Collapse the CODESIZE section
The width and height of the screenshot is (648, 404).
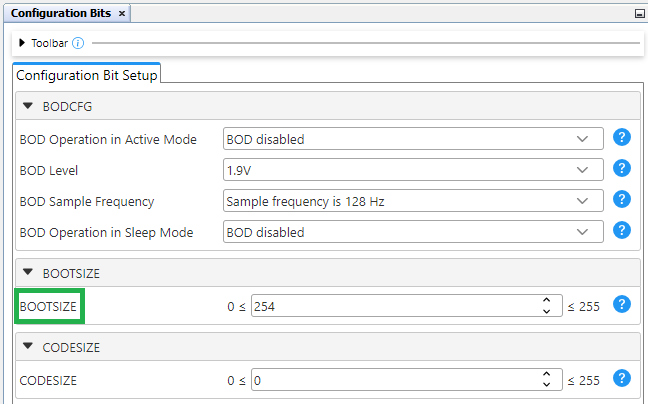coord(28,347)
